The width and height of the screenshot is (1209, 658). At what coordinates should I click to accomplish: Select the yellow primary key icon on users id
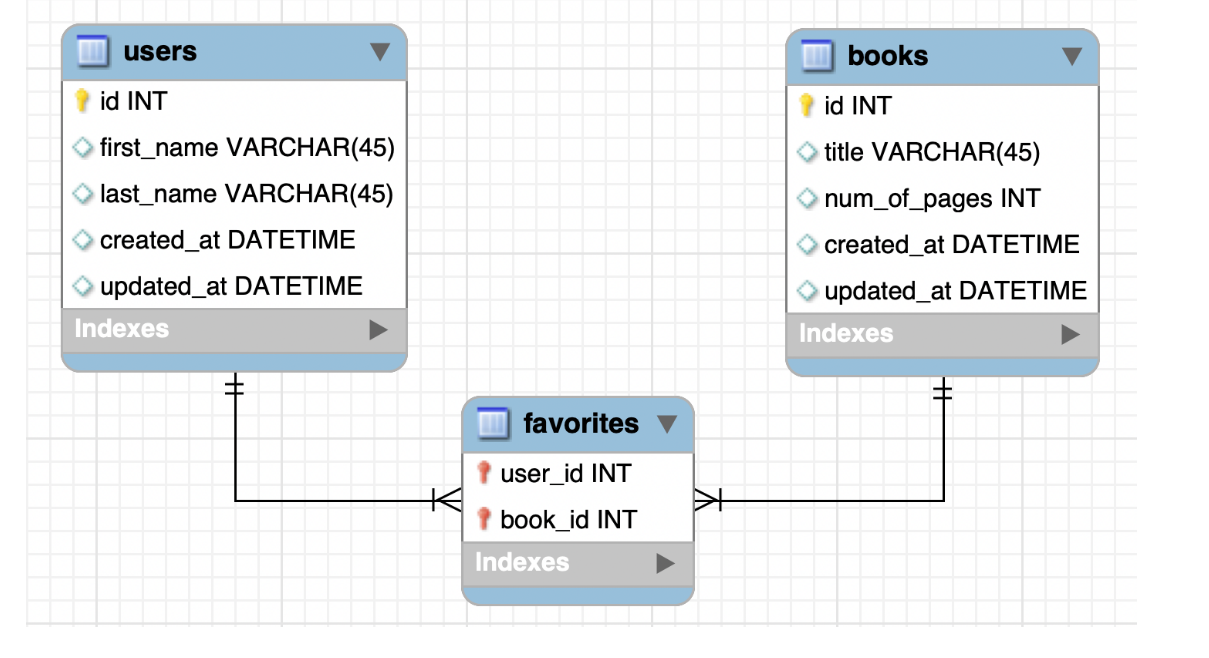82,100
